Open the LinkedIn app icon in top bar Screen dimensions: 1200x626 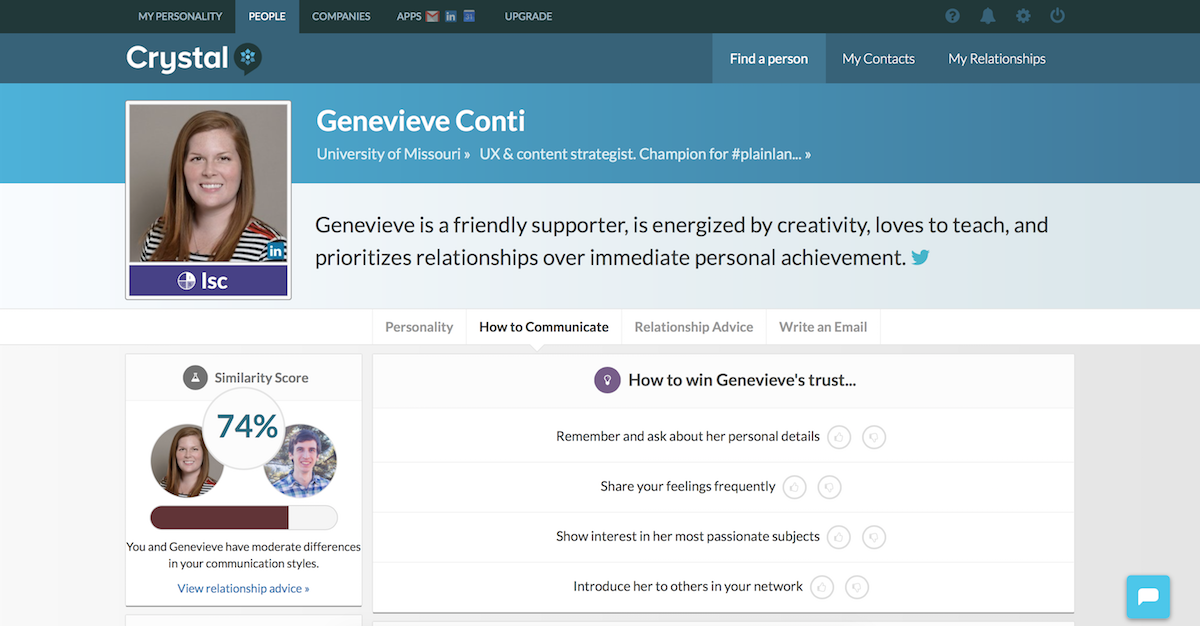pos(451,16)
